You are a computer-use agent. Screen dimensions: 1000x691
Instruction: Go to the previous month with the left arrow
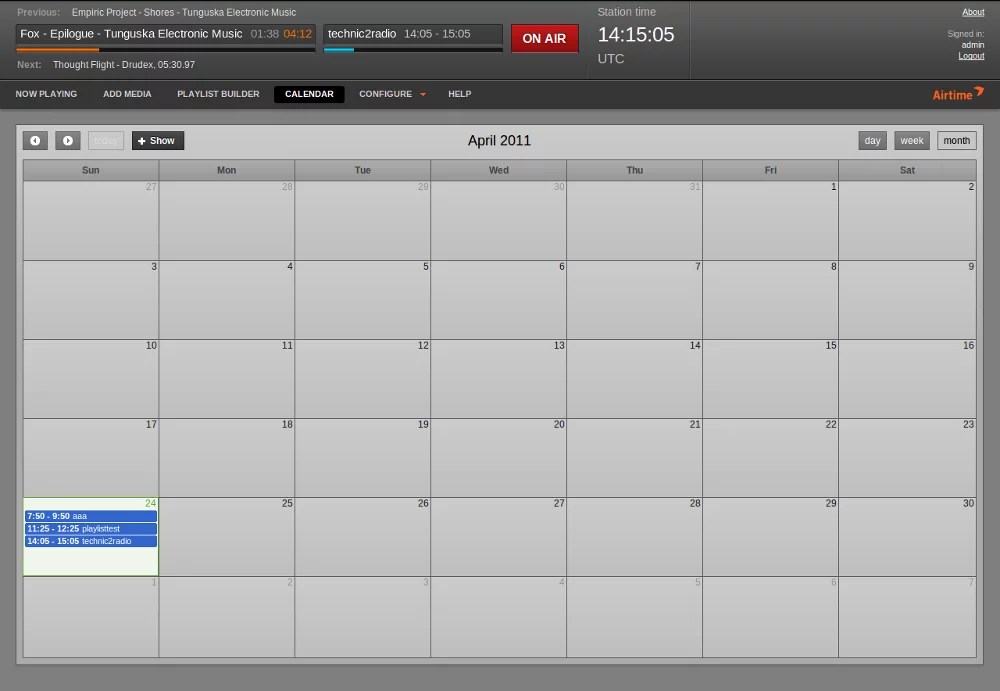click(35, 141)
